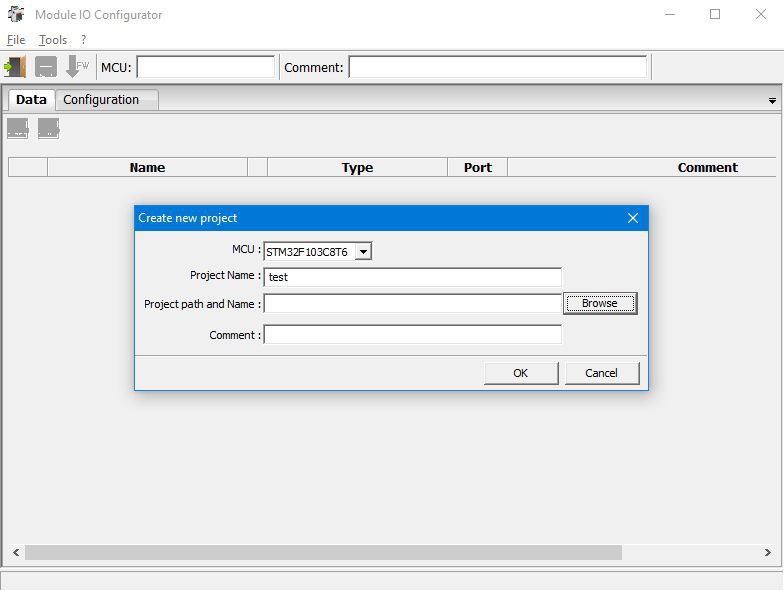Image resolution: width=784 pixels, height=591 pixels.
Task: Switch to the Configuration tab
Action: [101, 100]
